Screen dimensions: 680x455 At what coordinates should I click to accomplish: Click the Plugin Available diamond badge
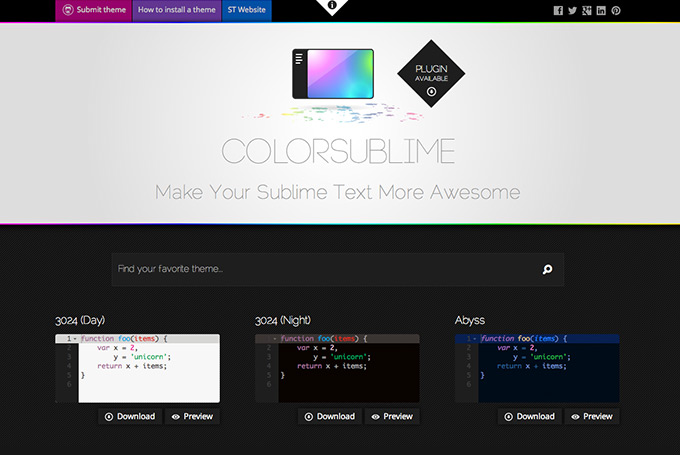(x=431, y=74)
